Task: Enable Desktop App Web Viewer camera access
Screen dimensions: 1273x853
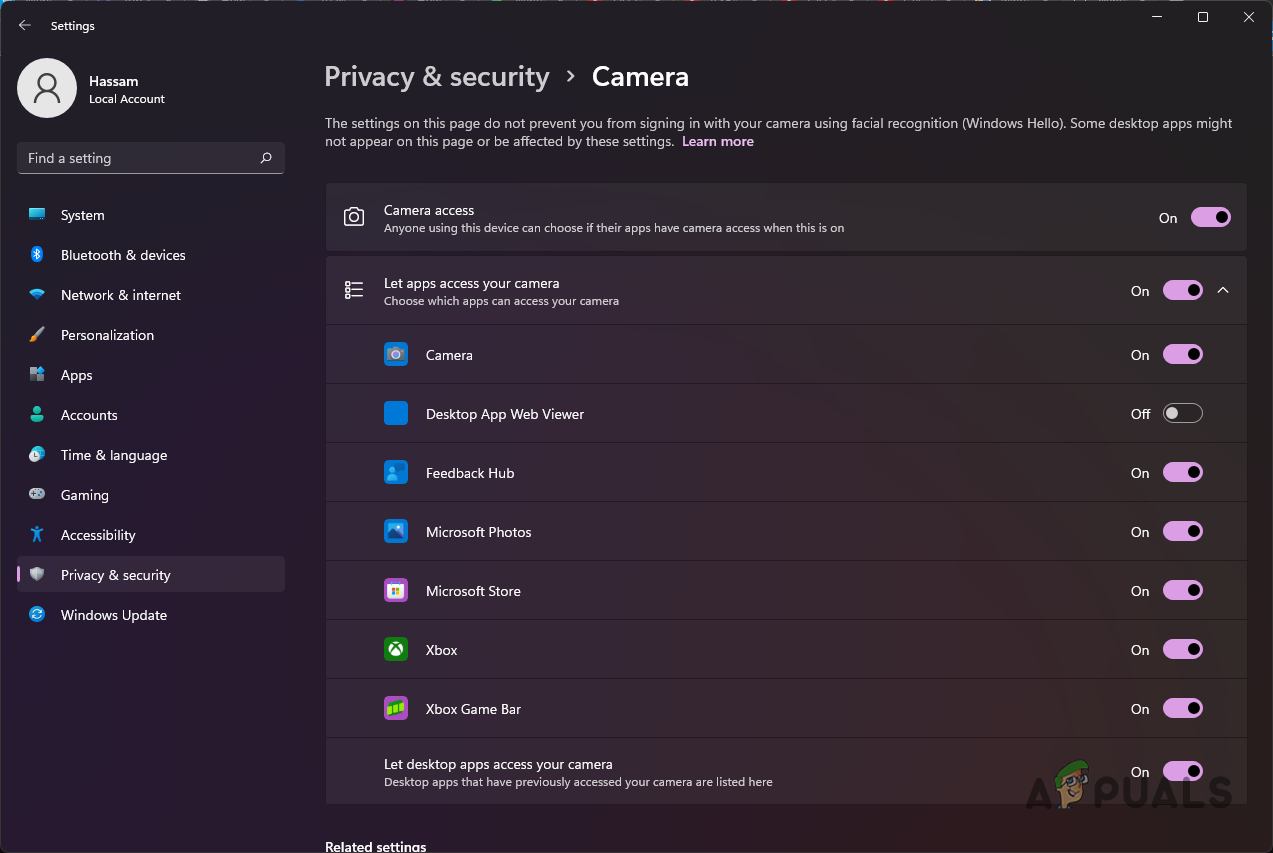Action: click(1182, 412)
